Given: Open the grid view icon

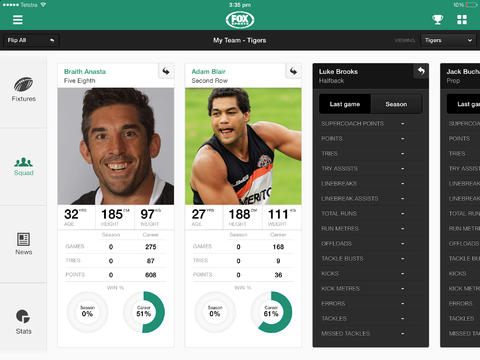Looking at the screenshot, I should coord(462,20).
